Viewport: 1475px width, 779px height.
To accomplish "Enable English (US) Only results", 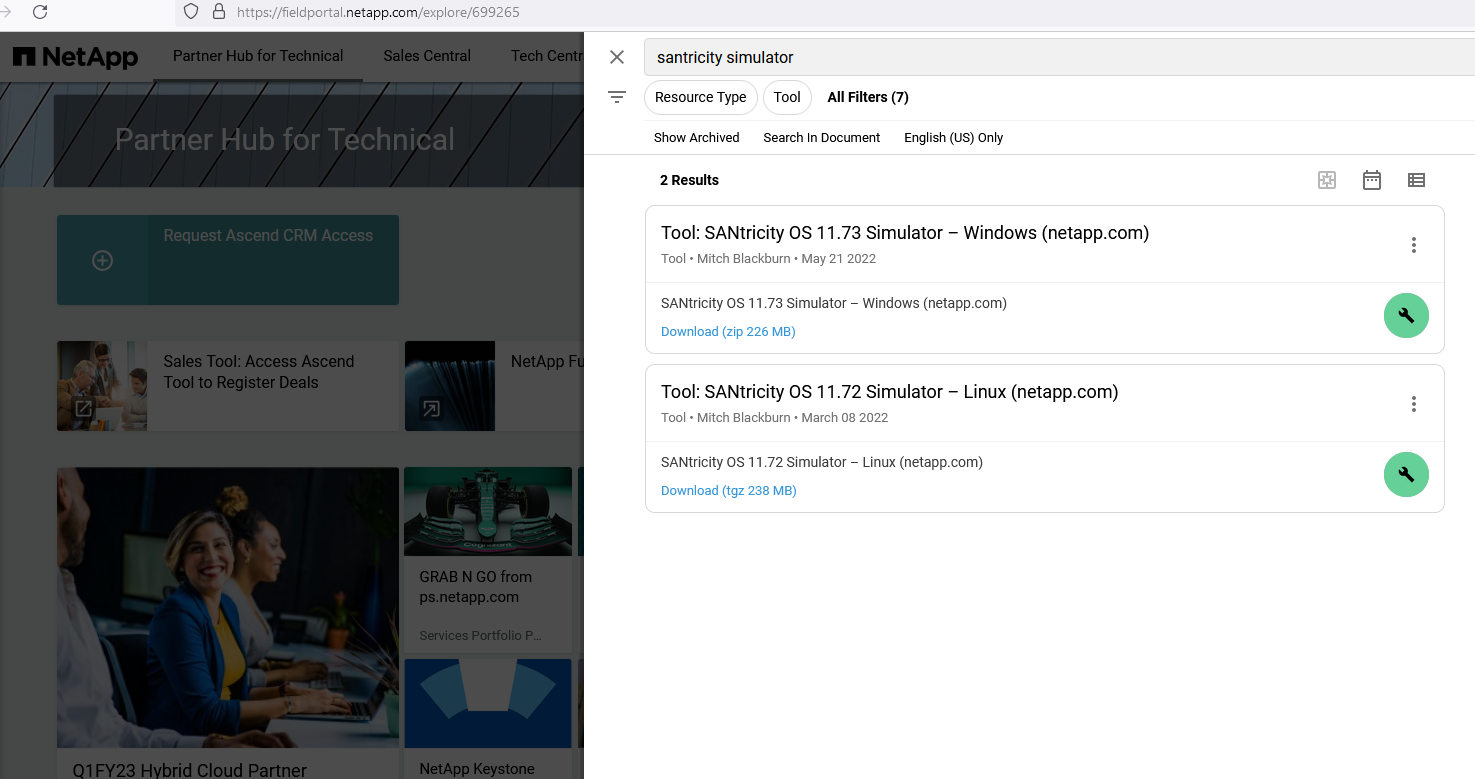I will click(x=953, y=137).
